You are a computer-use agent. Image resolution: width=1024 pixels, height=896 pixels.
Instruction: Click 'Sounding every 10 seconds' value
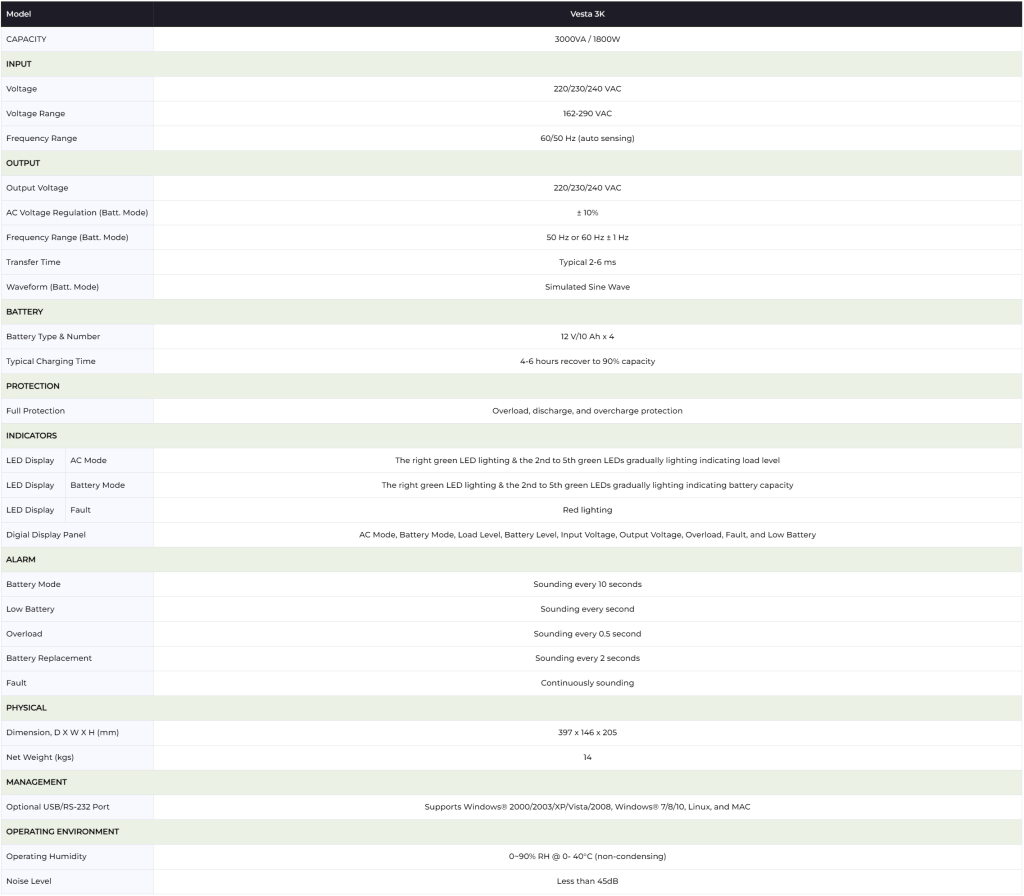click(x=587, y=585)
